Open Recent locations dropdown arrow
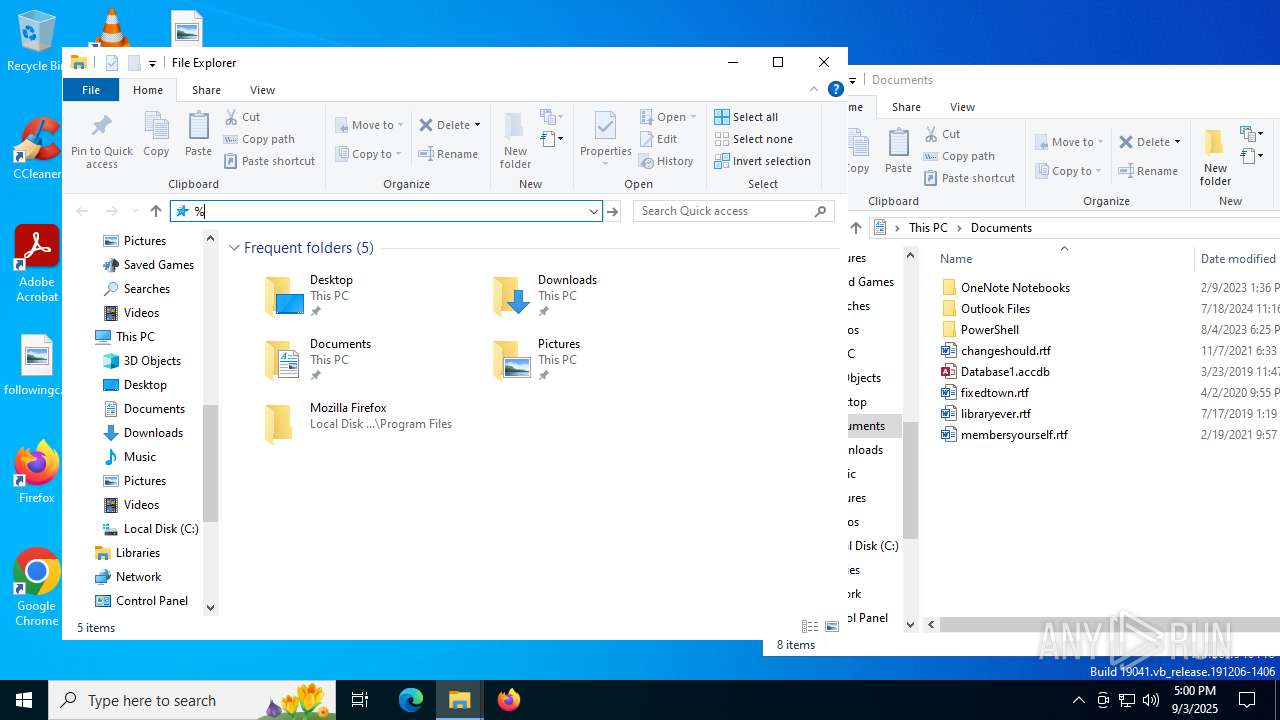 click(x=135, y=211)
